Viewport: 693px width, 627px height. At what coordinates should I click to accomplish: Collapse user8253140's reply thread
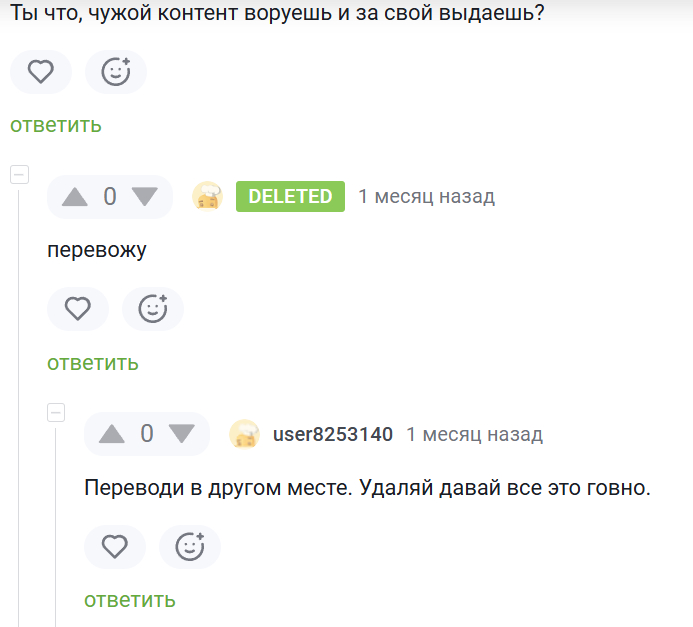point(56,412)
